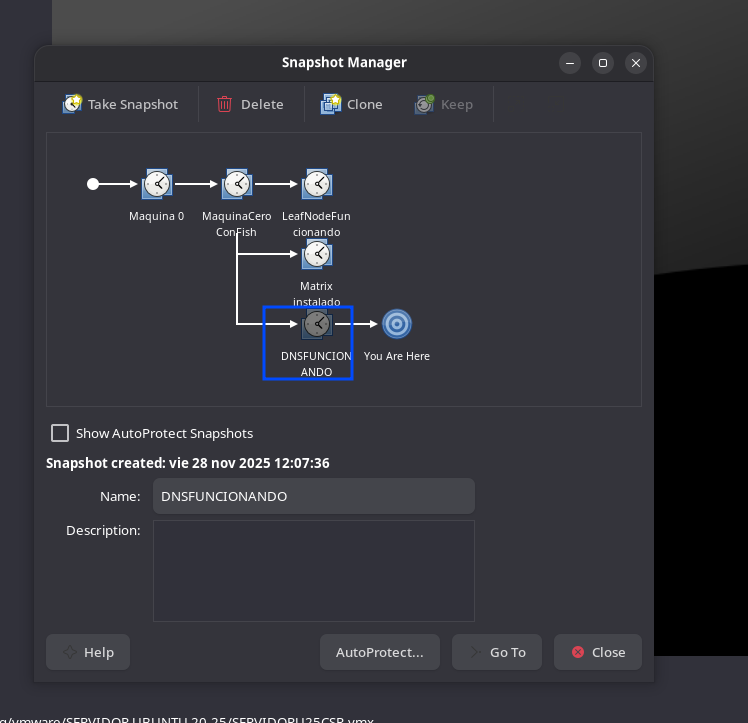Click the 'Maquina 0' snapshot label
Screen dimensions: 748x723
pyautogui.click(x=156, y=216)
